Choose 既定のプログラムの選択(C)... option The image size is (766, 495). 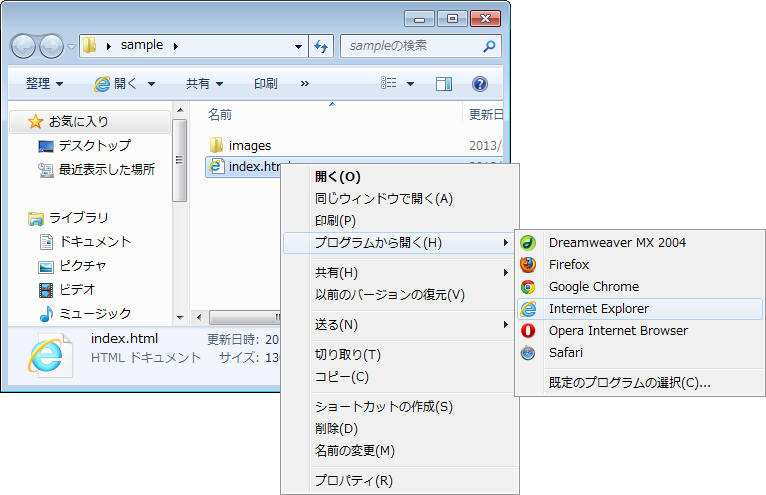click(629, 383)
